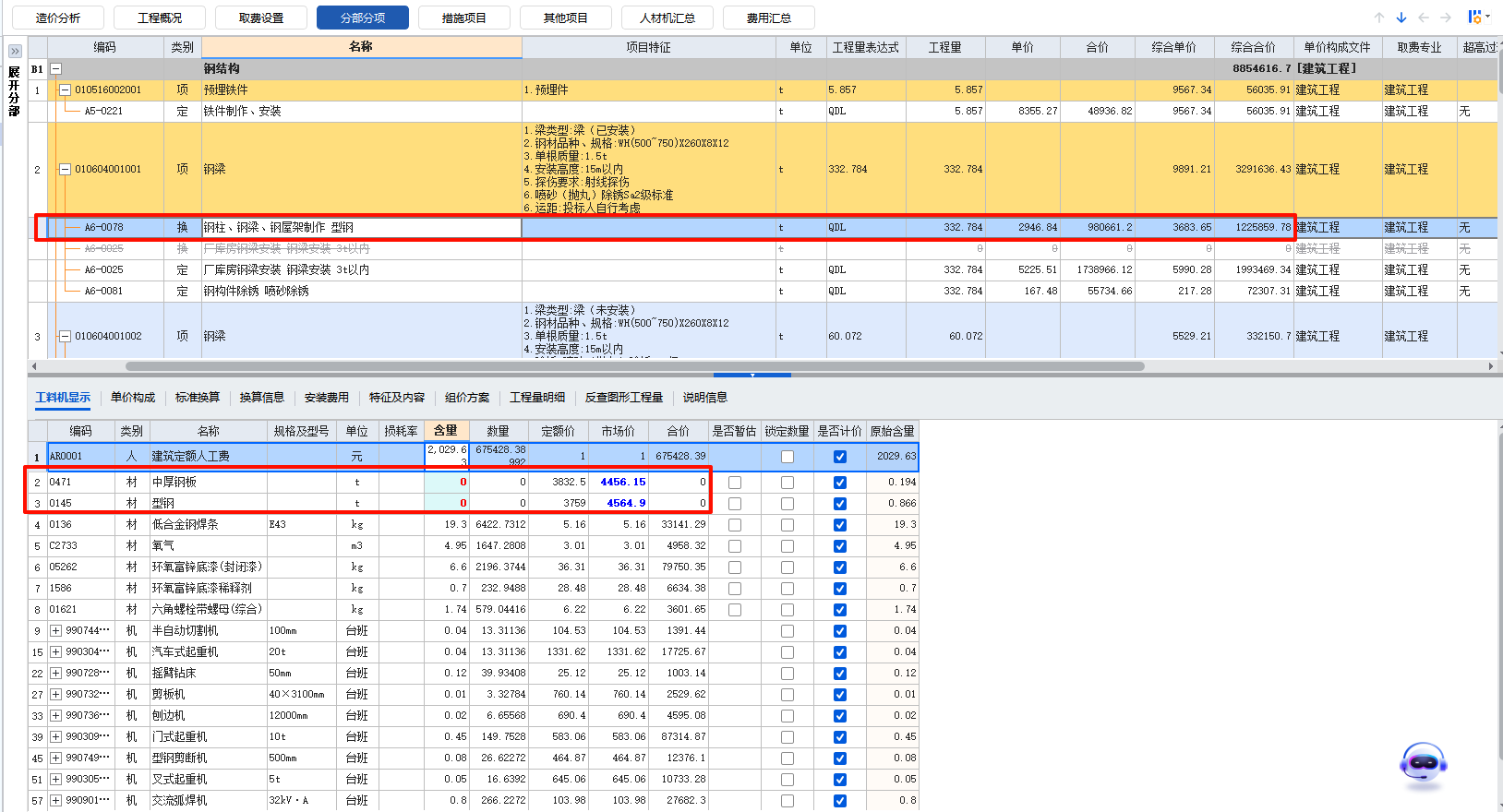
Task: Click the robot assistant icon
Action: coord(1423,764)
